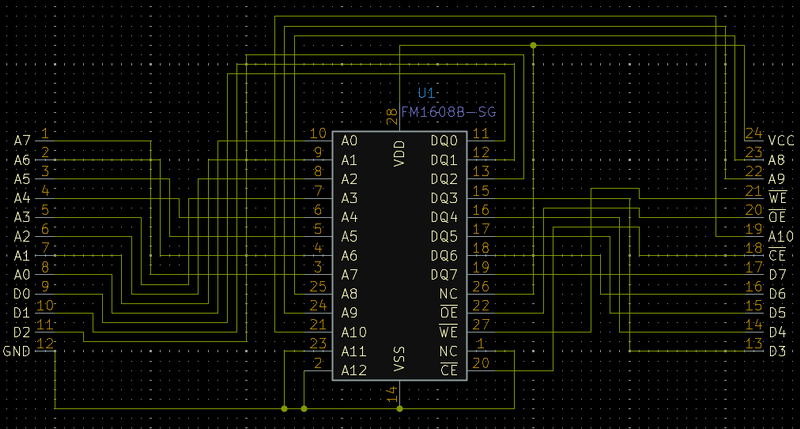800x429 pixels.
Task: Select the DQ5 pin name
Action: (444, 236)
